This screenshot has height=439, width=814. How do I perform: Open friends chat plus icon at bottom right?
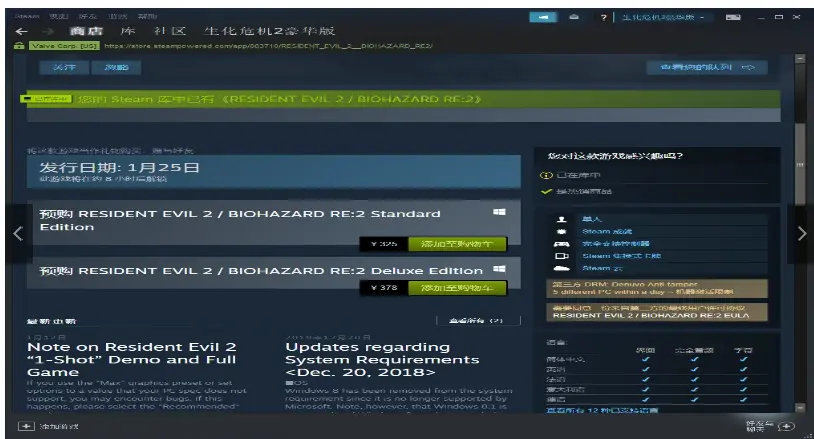786,426
